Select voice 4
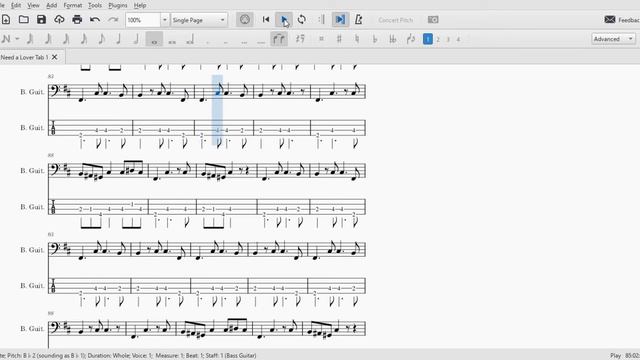 tap(458, 40)
